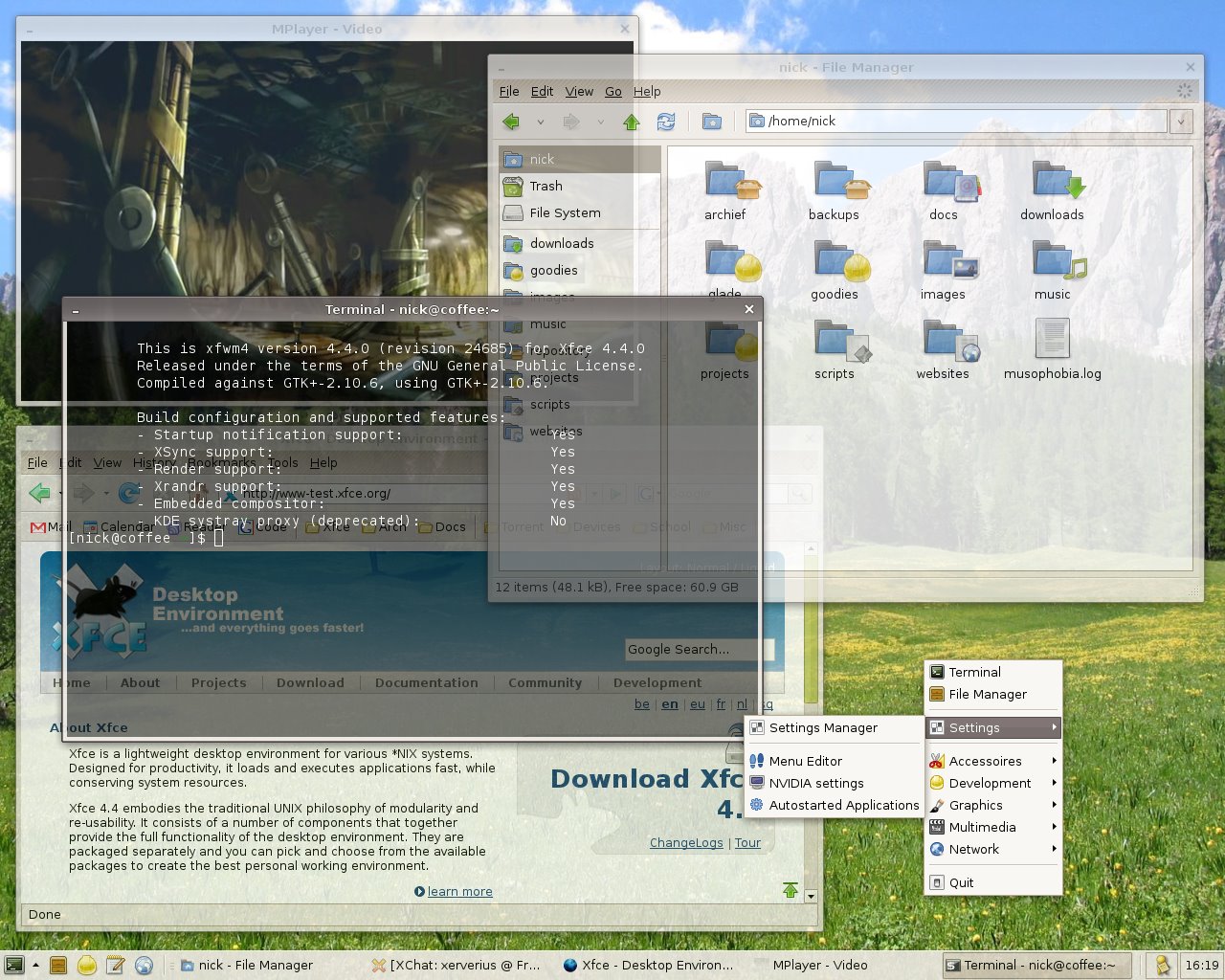Click the green up-arrow parent directory icon

pos(631,122)
